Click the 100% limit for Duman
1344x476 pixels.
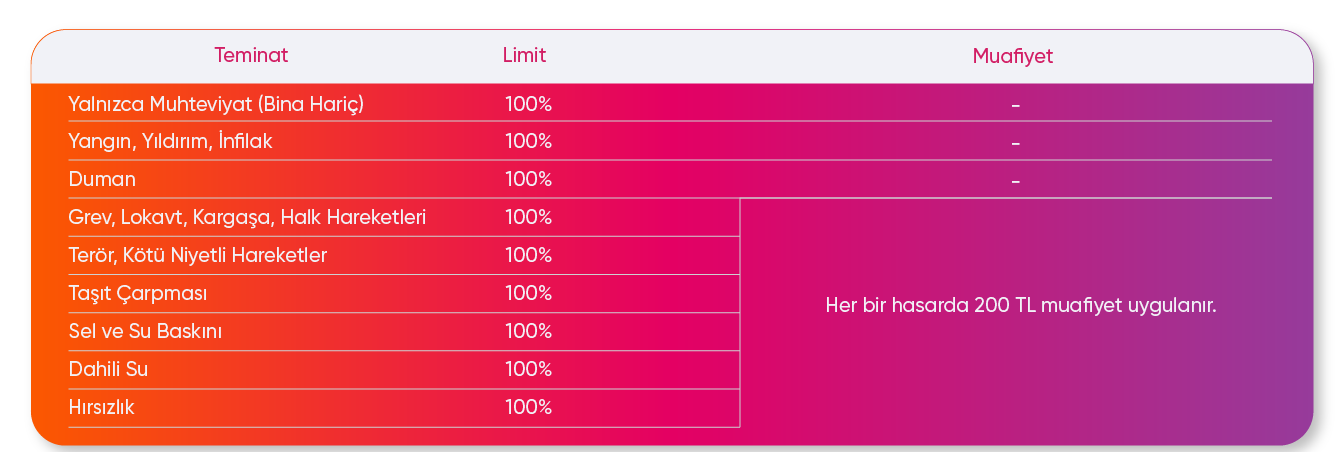coord(529,179)
